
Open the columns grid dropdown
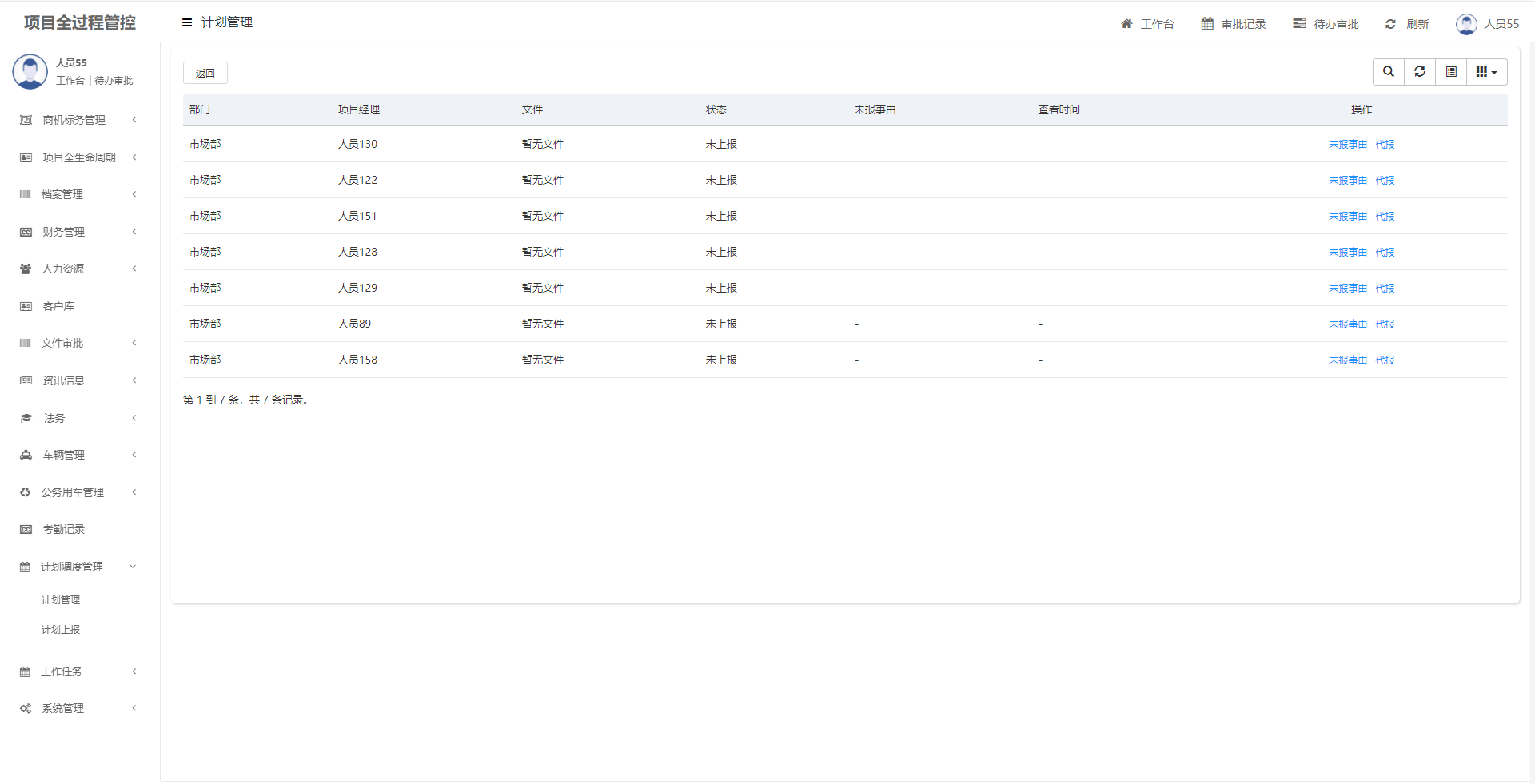tap(1486, 72)
